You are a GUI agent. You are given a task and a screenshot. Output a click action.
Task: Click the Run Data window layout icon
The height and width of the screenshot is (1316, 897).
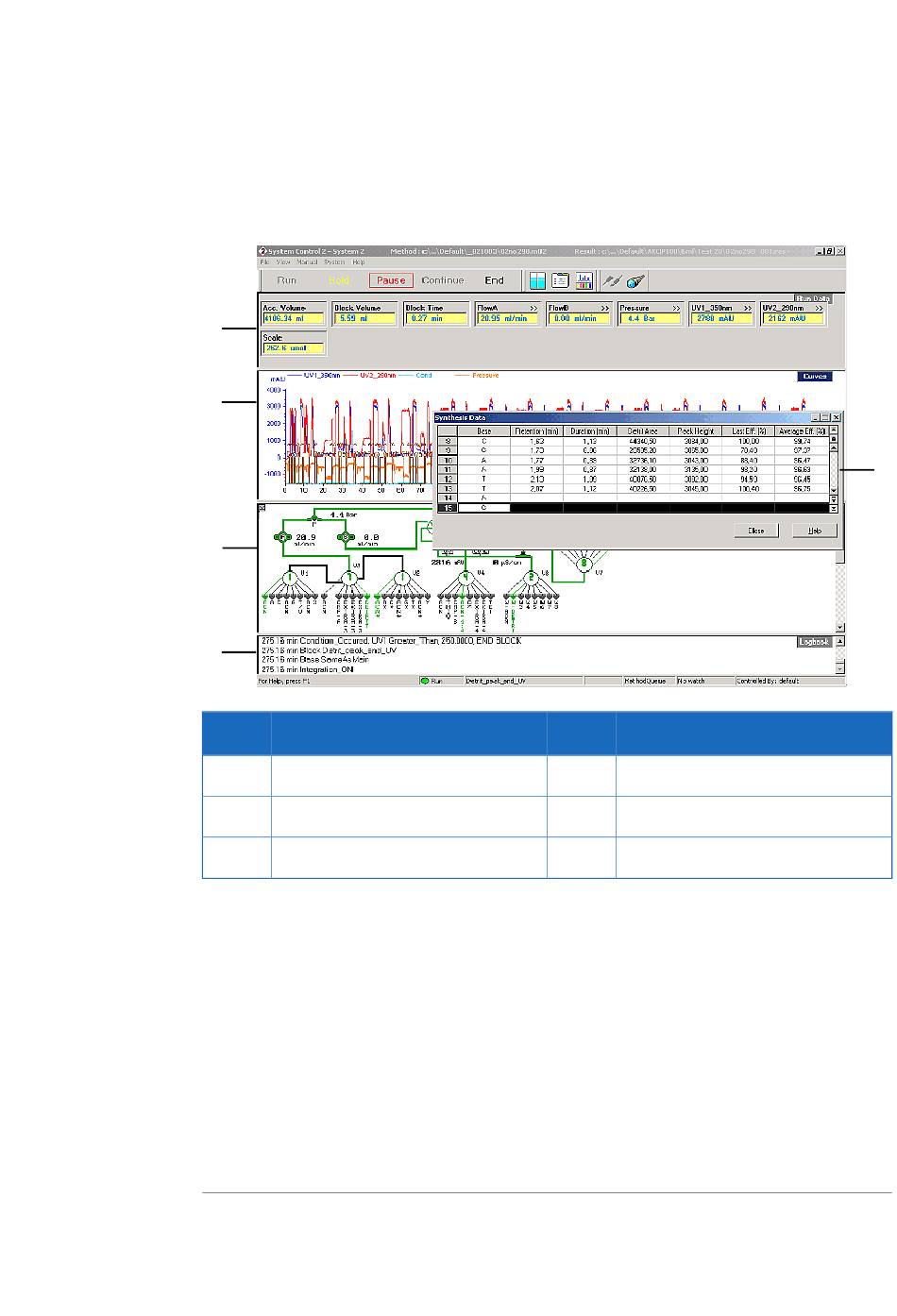[x=537, y=280]
